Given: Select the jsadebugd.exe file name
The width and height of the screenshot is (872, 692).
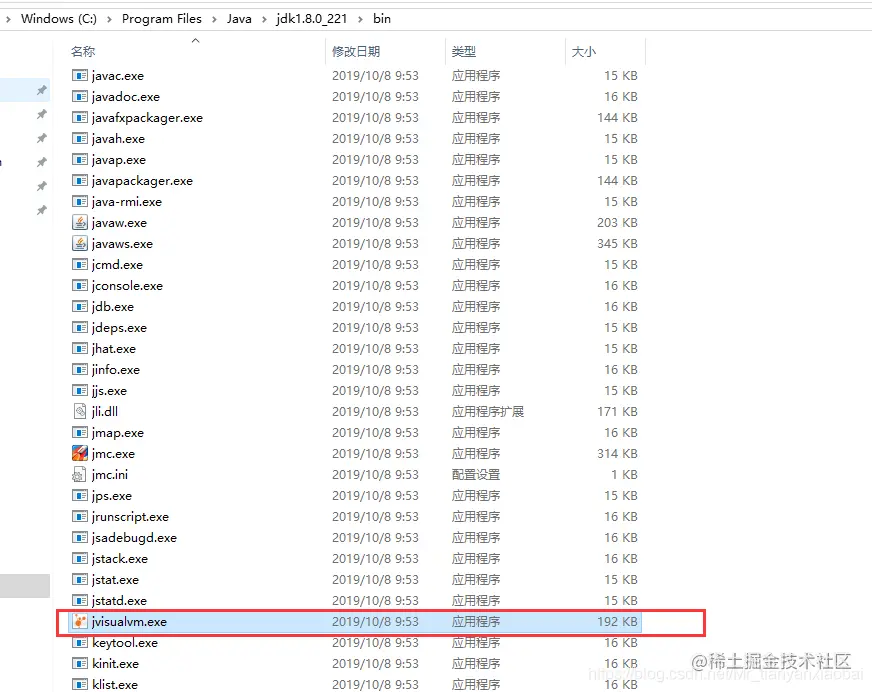Looking at the screenshot, I should tap(134, 538).
